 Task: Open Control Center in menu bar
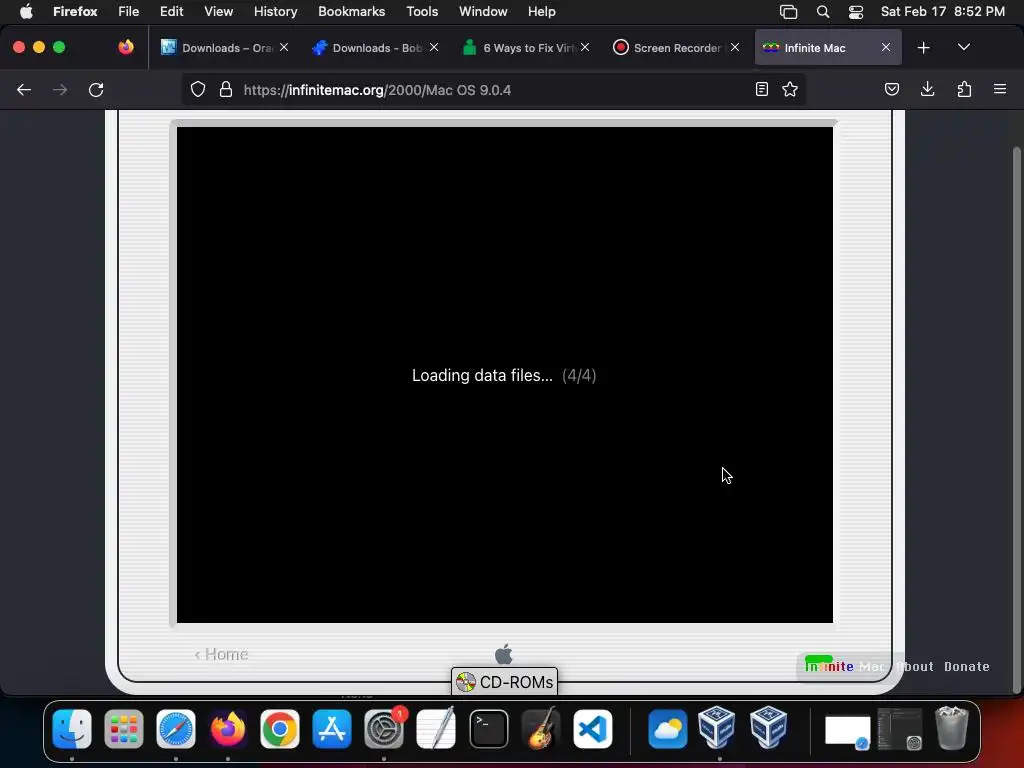pos(856,12)
